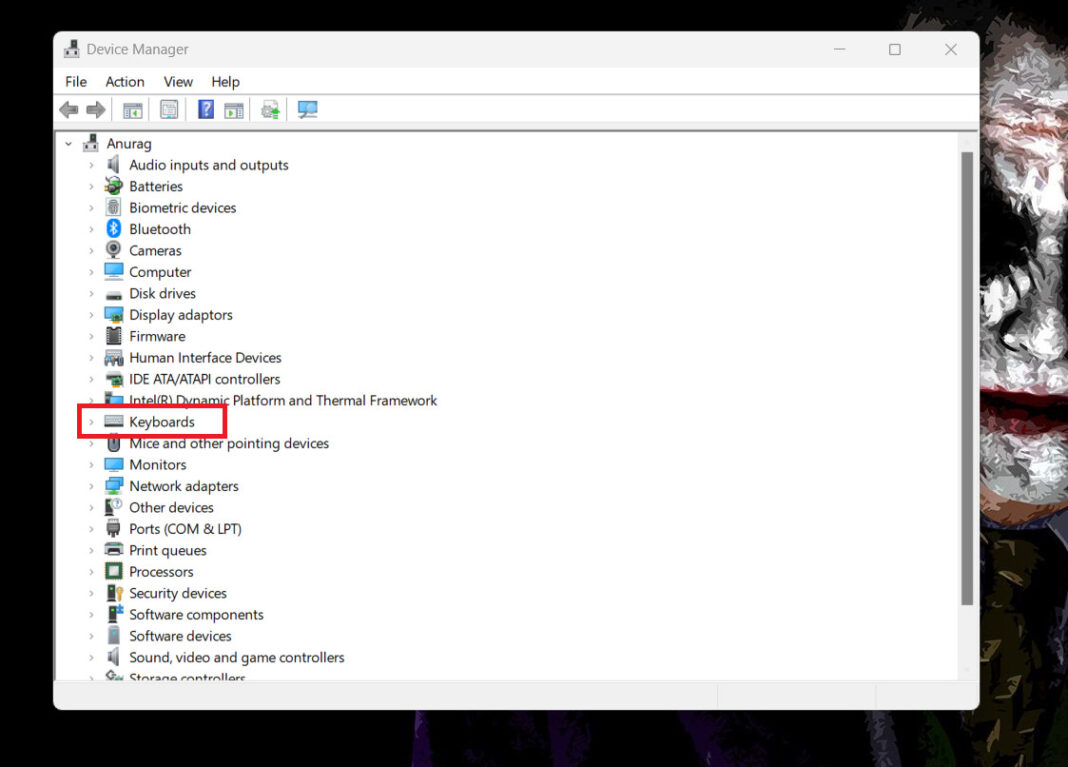
Task: Expand the Keyboards category
Action: point(93,421)
